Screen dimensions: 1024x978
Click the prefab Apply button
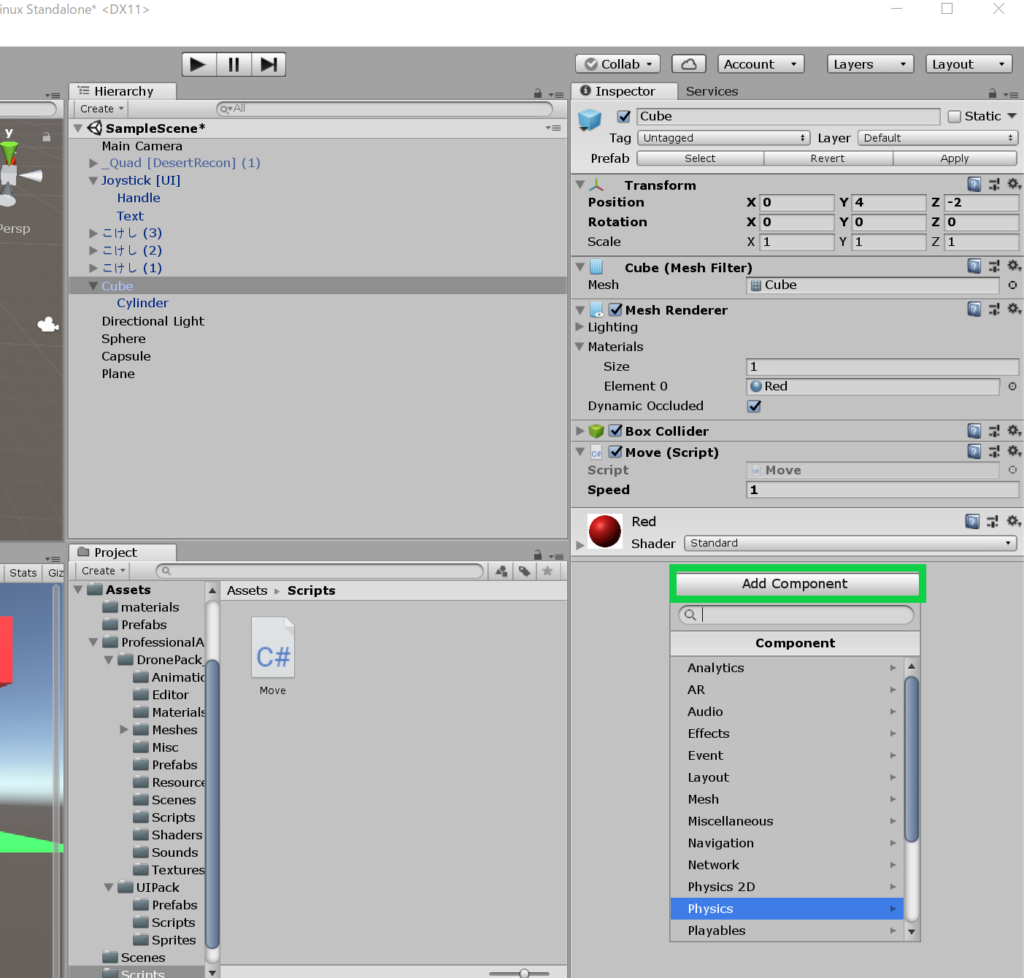tap(954, 158)
